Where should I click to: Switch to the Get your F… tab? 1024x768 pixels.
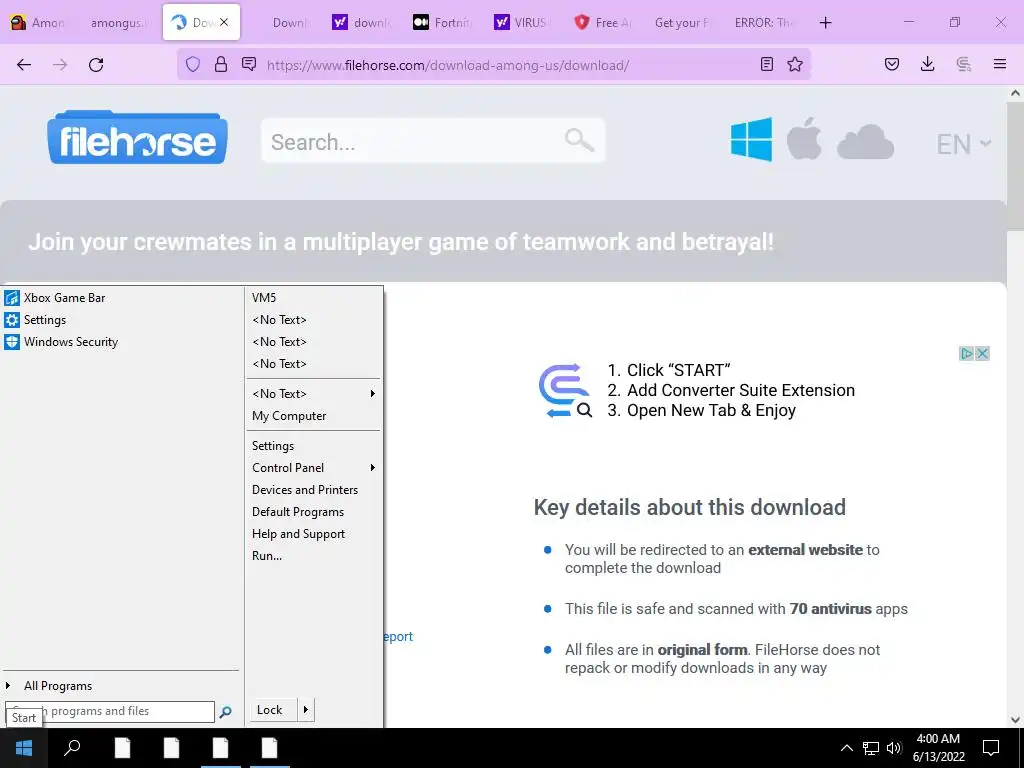pyautogui.click(x=684, y=22)
